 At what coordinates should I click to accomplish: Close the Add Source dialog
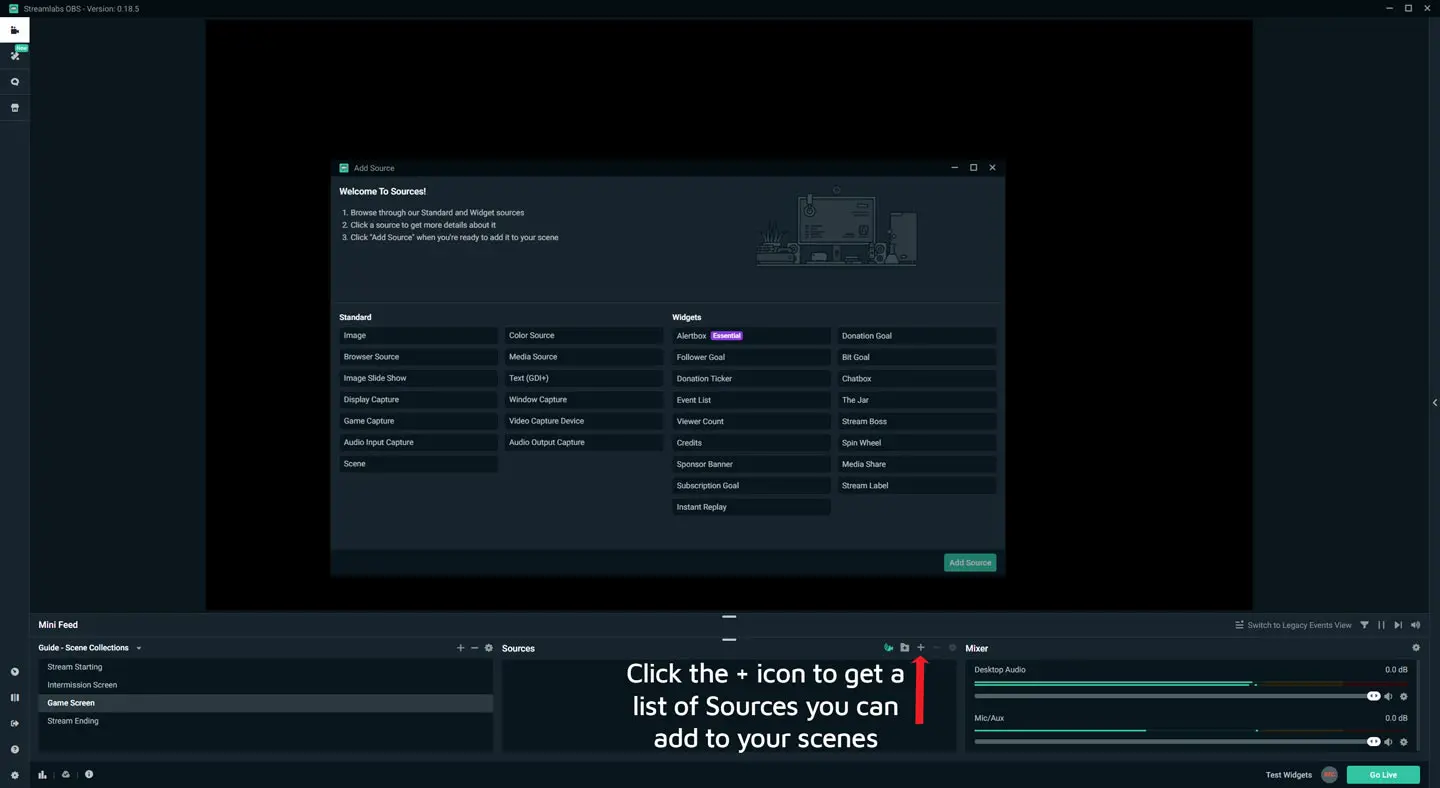point(992,168)
